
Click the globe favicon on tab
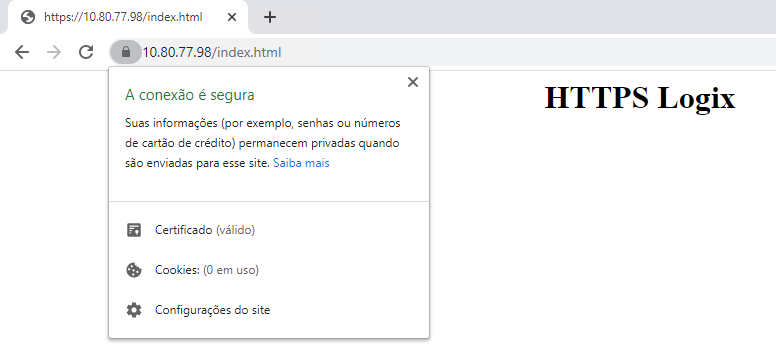click(28, 17)
